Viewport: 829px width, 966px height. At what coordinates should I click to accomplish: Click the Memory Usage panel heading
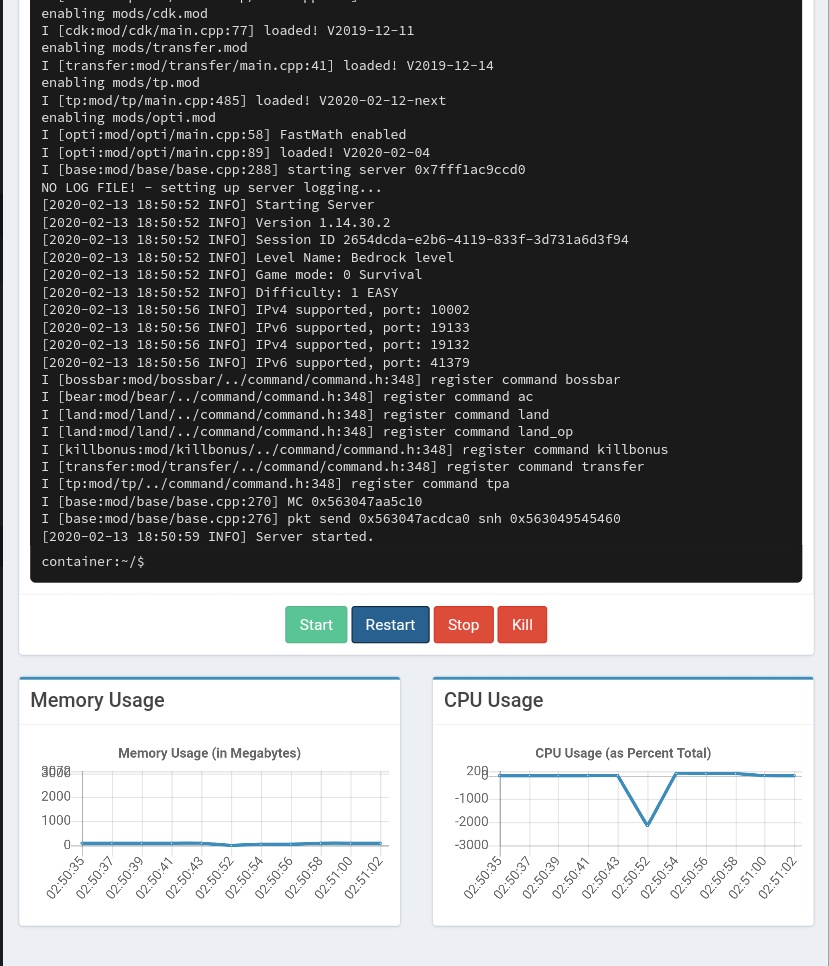(x=97, y=700)
